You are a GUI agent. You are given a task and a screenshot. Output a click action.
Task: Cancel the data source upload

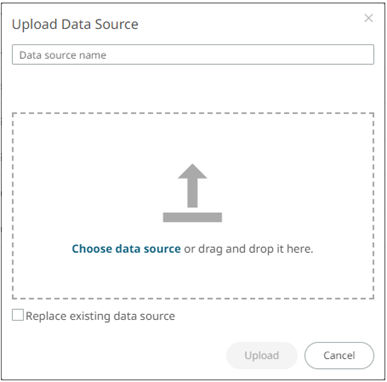[339, 355]
